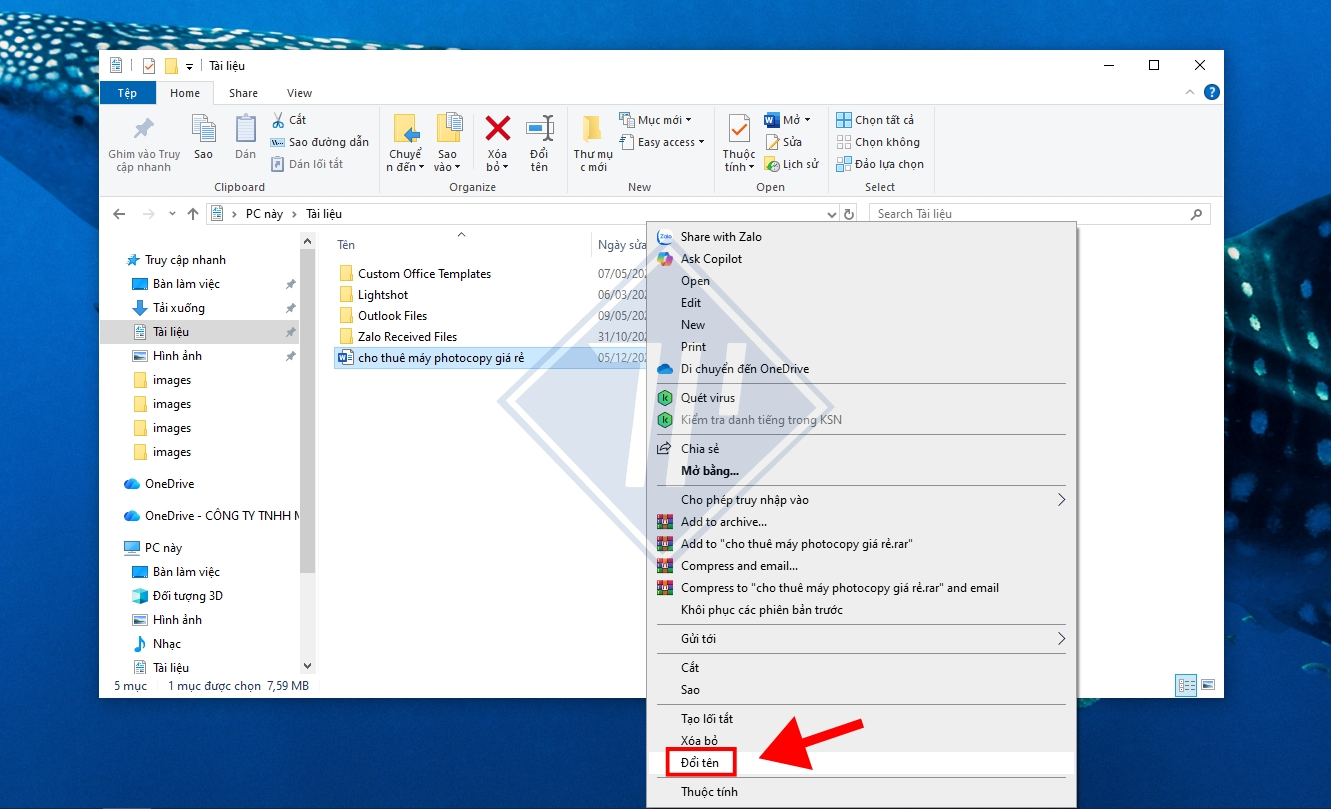1331x809 pixels.
Task: Click the Search Tài liệu input field
Action: [1039, 214]
